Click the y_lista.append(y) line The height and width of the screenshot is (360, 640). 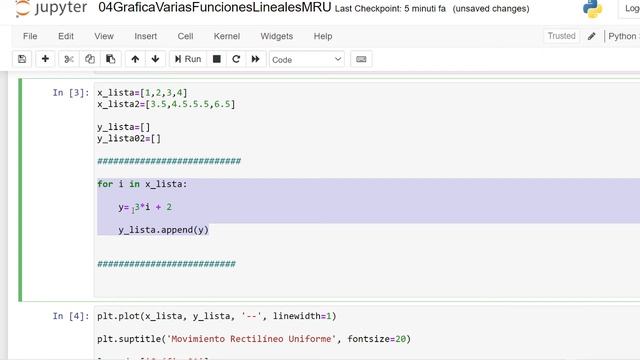click(x=163, y=230)
